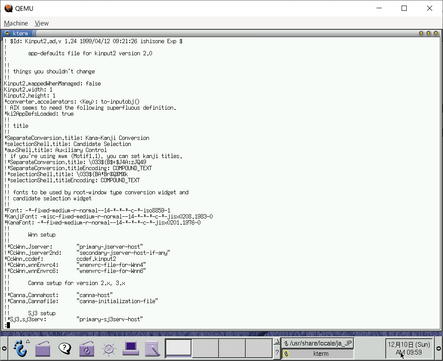Click the '*KanaFont:' jisx0201 line

click(102, 223)
